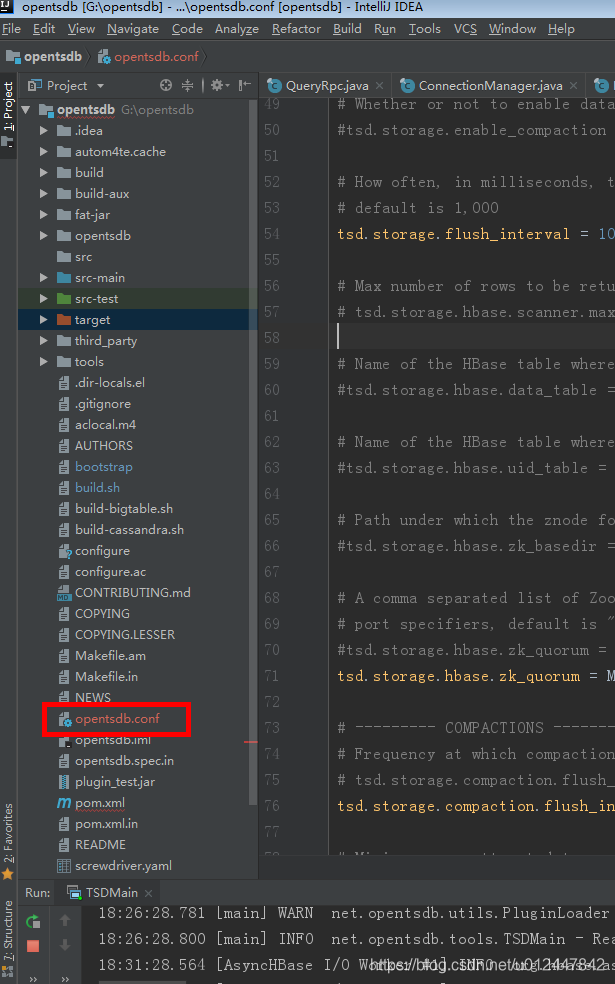Open the Project panel settings gear
This screenshot has width=615, height=984.
click(x=219, y=85)
